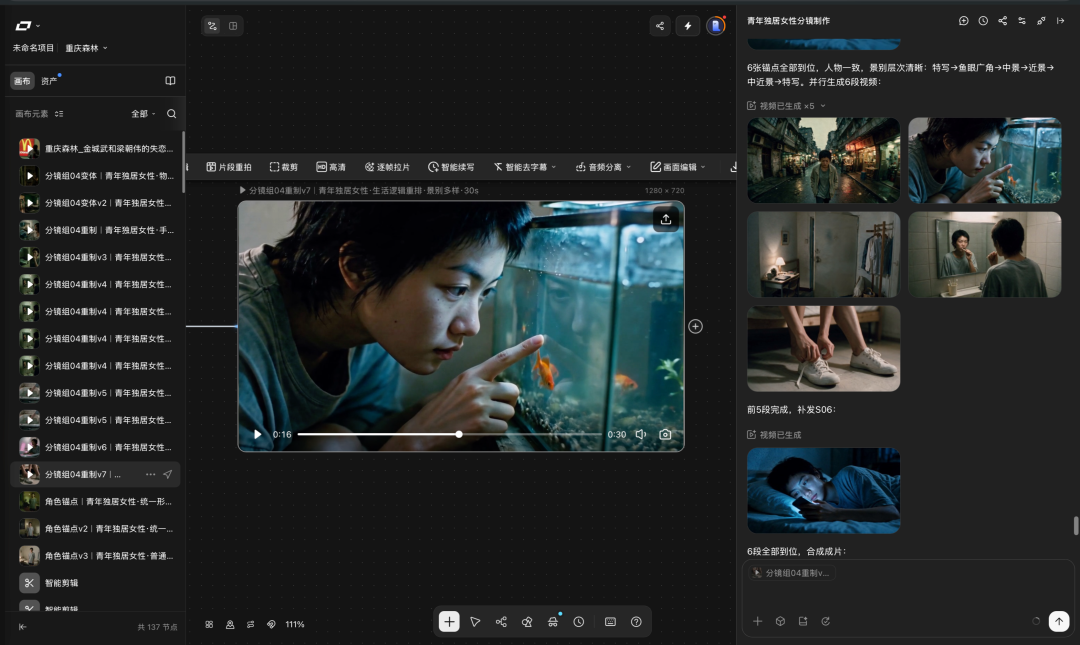
Task: Click the chat panel vertical scrollbar
Action: point(1075,525)
